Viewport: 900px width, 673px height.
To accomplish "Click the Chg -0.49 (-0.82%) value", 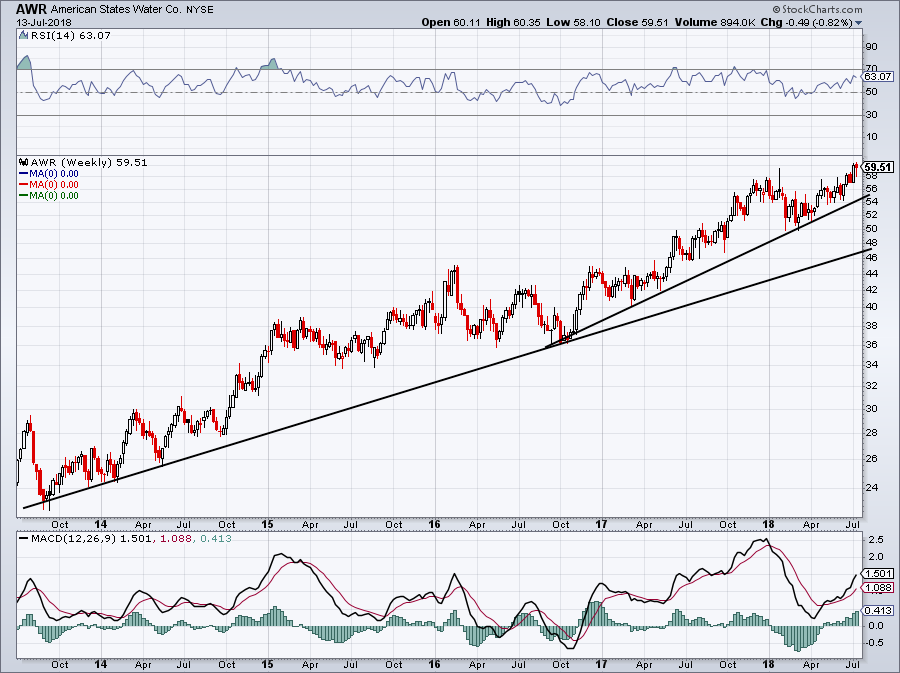I will pos(806,22).
